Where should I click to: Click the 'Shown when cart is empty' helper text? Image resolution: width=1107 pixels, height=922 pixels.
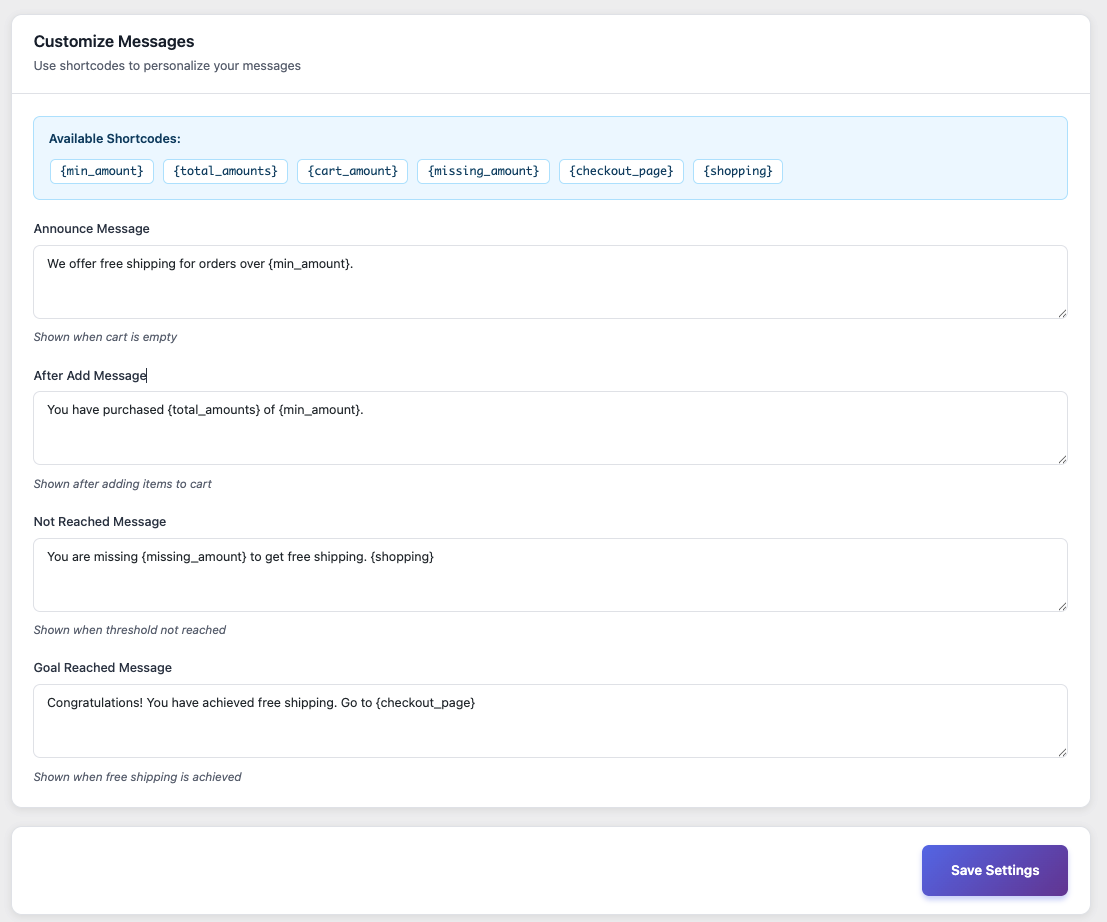click(105, 337)
